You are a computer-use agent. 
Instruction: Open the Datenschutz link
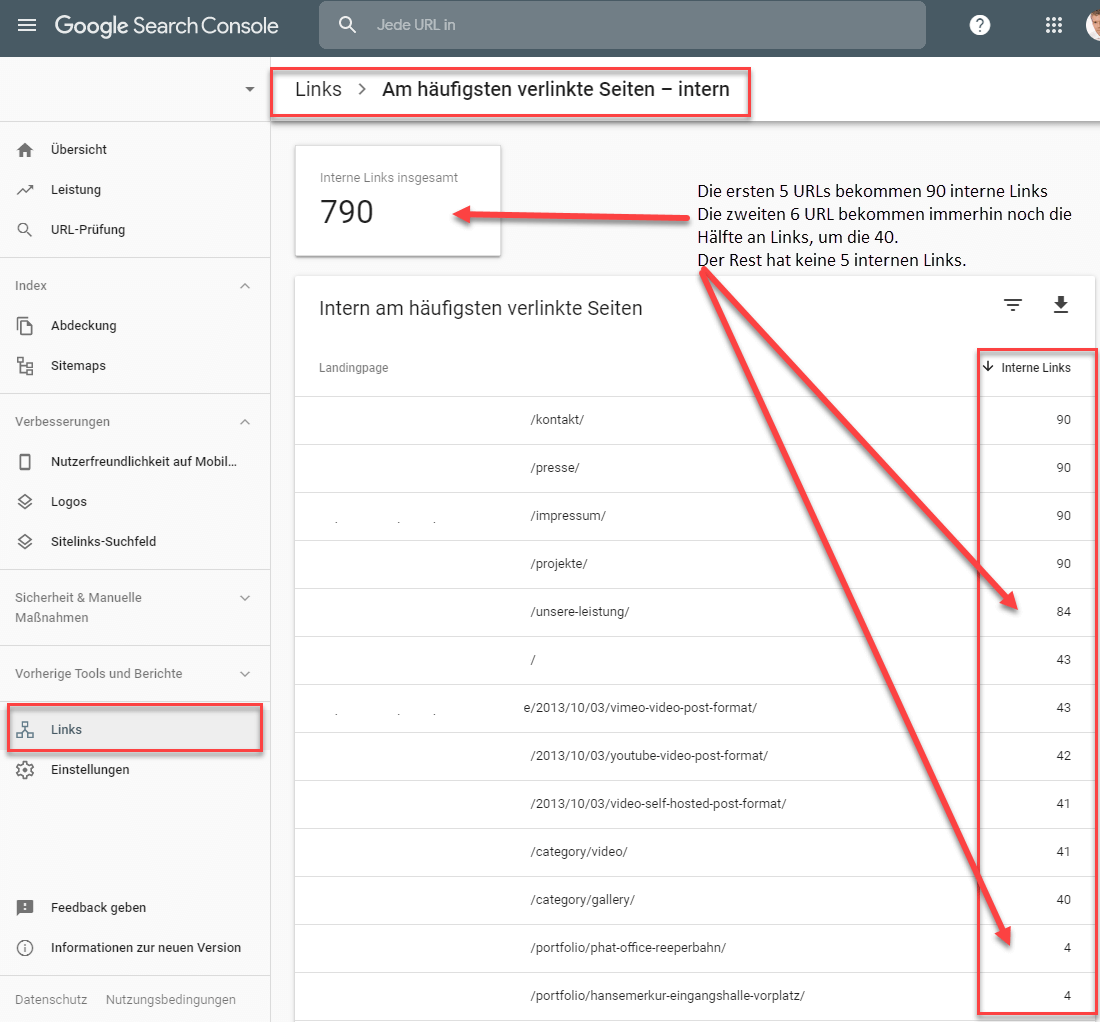[x=51, y=1000]
